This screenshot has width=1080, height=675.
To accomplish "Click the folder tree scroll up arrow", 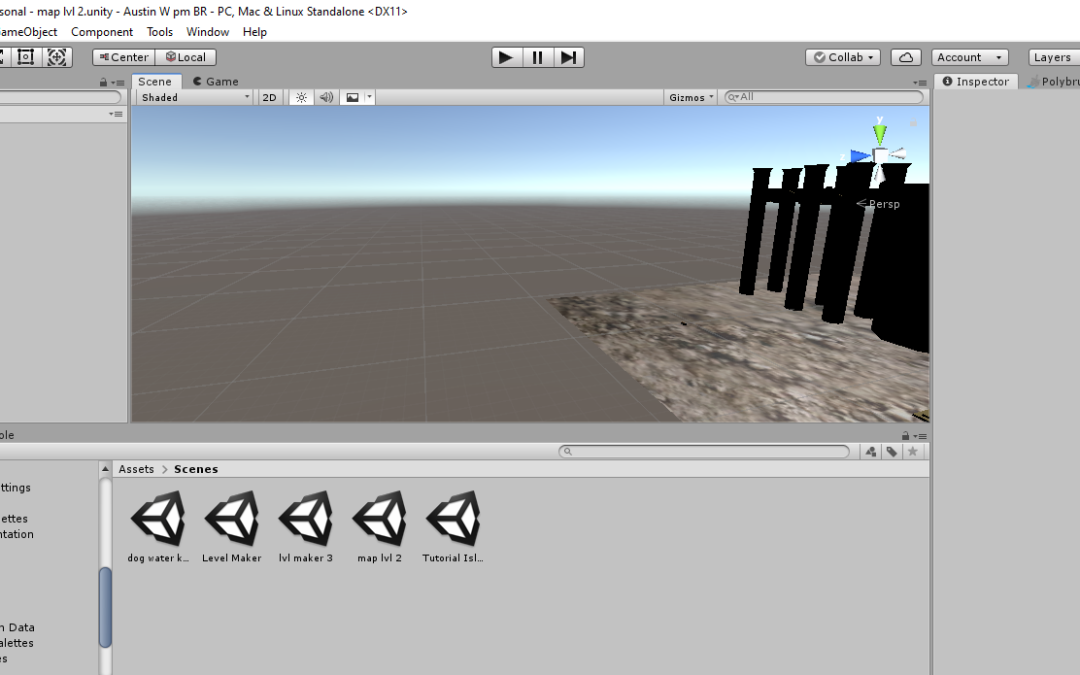I will click(105, 469).
